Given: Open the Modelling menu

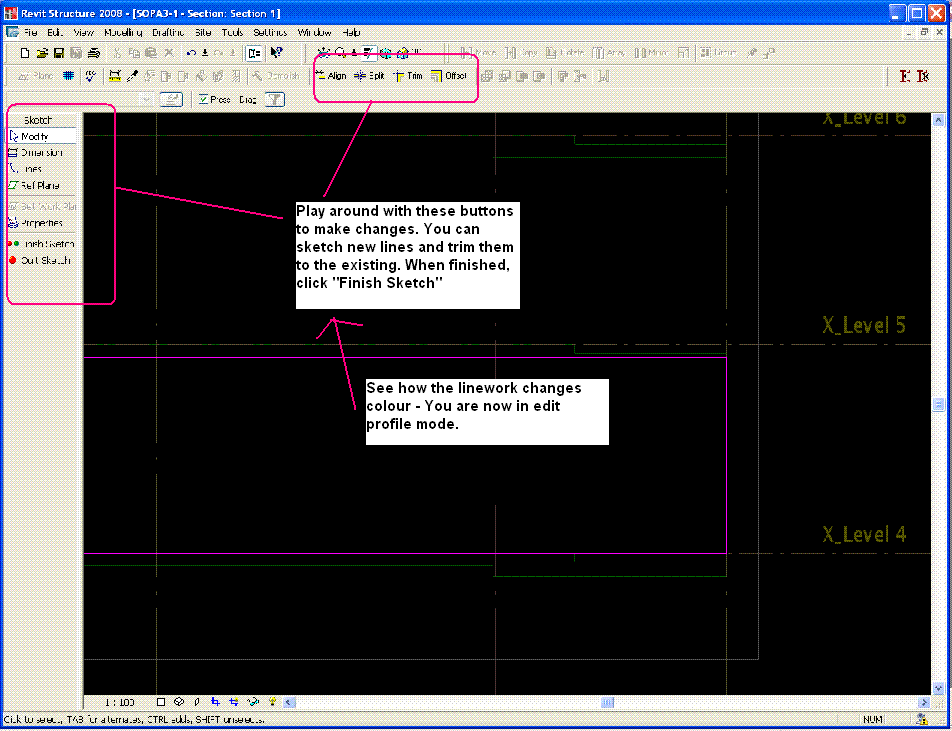Looking at the screenshot, I should [x=122, y=32].
